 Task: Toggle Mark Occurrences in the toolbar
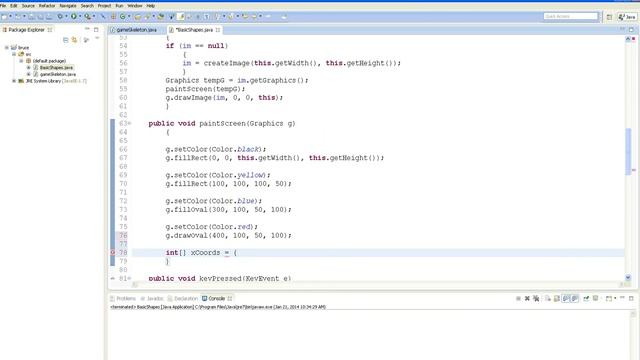pyautogui.click(x=180, y=16)
